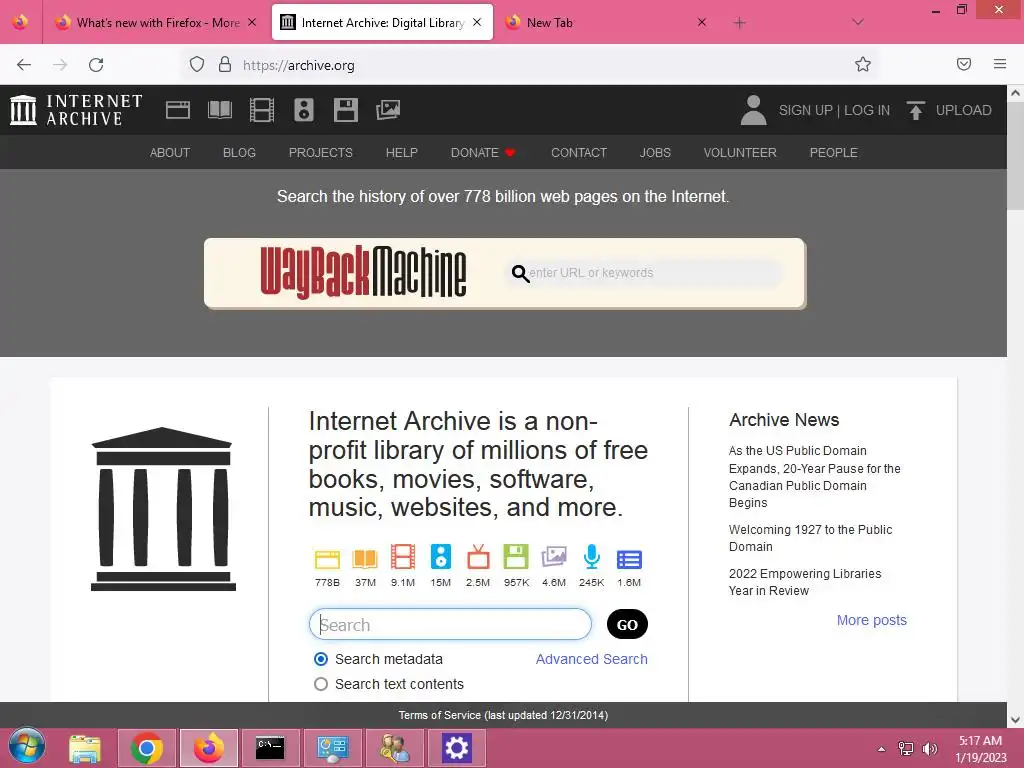Image resolution: width=1024 pixels, height=768 pixels.
Task: Open Firefox application menu hamburger
Action: (1000, 64)
